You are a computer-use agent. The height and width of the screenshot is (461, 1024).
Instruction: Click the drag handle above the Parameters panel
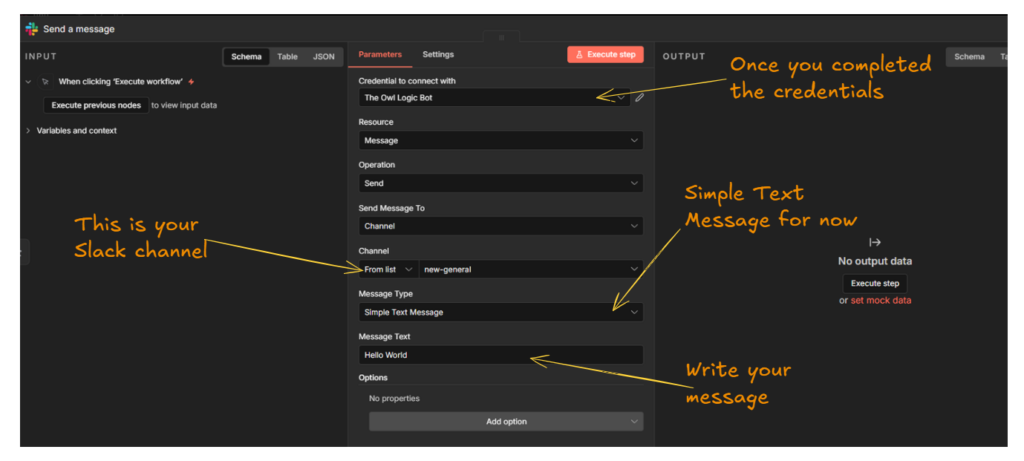tap(502, 38)
